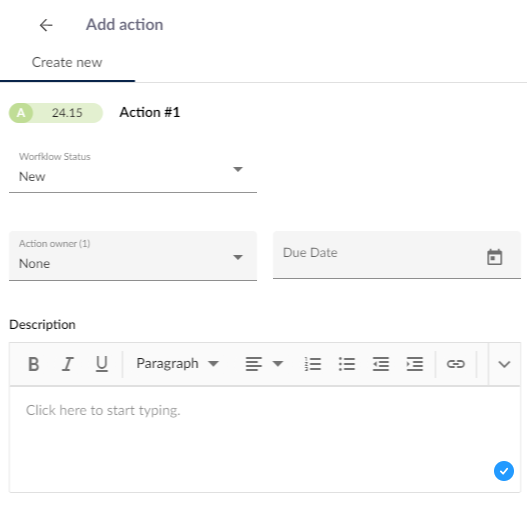This screenshot has height=506, width=527.
Task: Open the Workflow Status dropdown
Action: click(x=133, y=171)
